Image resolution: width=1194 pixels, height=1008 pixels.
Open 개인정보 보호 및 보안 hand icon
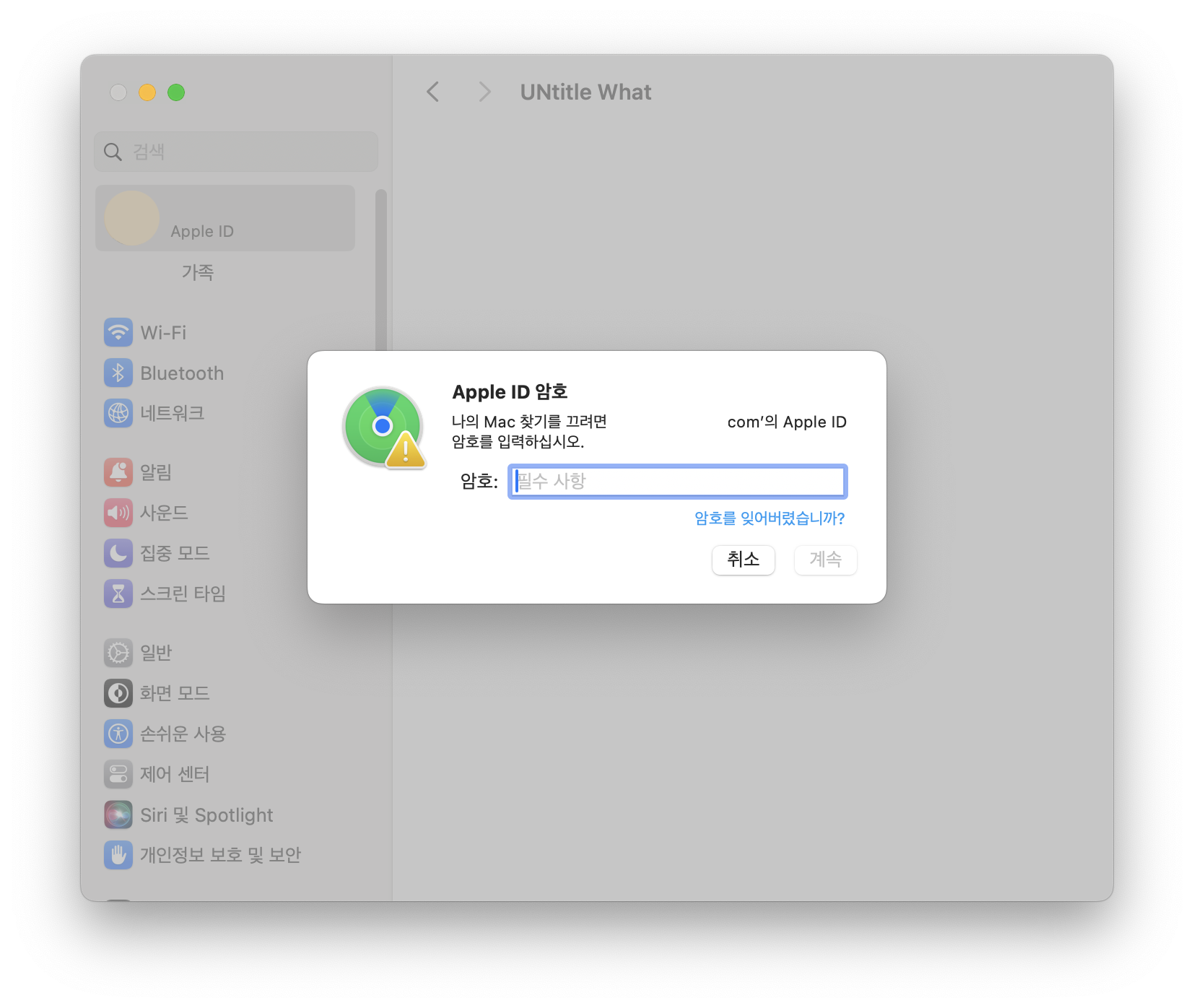[118, 855]
